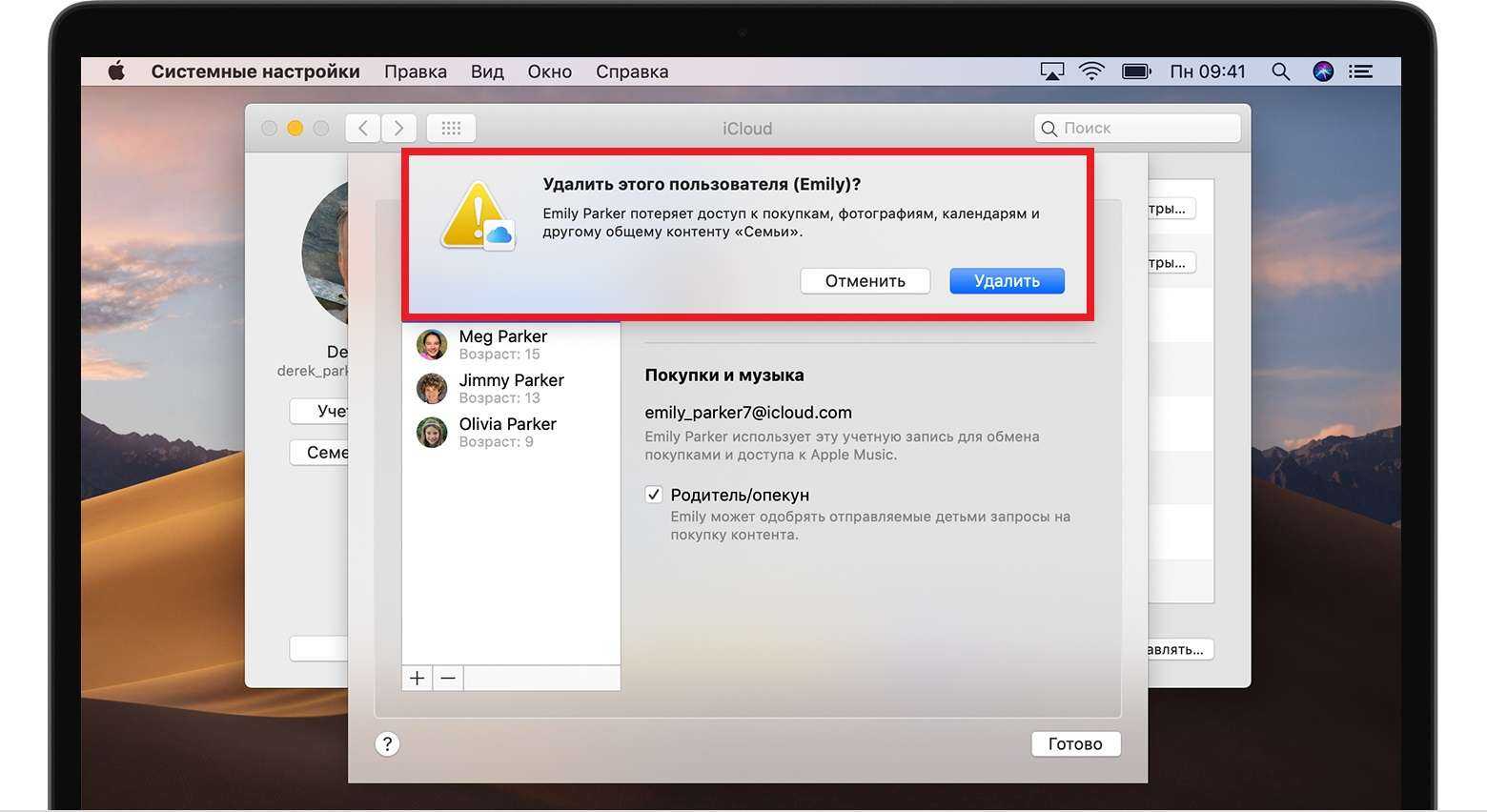The image size is (1487, 812).
Task: Open the Правка menu
Action: click(415, 71)
